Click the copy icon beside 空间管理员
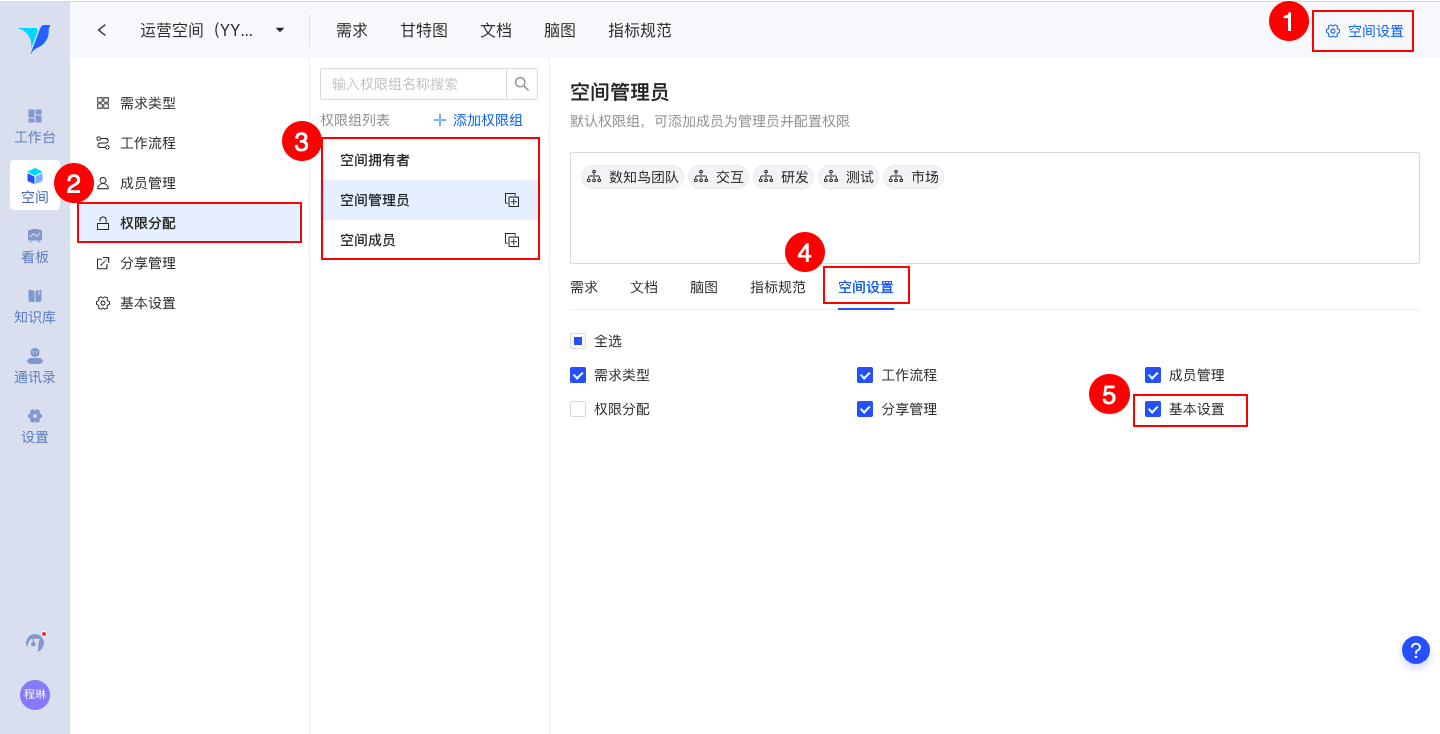Viewport: 1440px width, 734px height. click(512, 200)
